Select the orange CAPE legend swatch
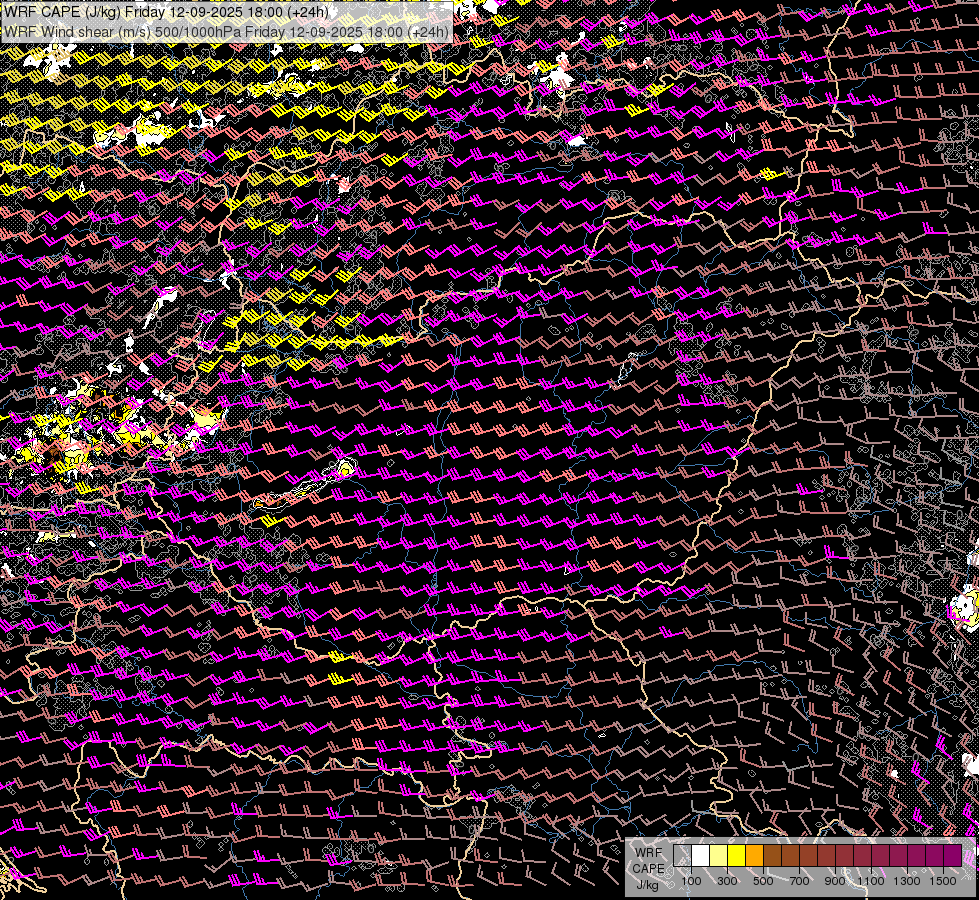This screenshot has height=900, width=979. 754,855
